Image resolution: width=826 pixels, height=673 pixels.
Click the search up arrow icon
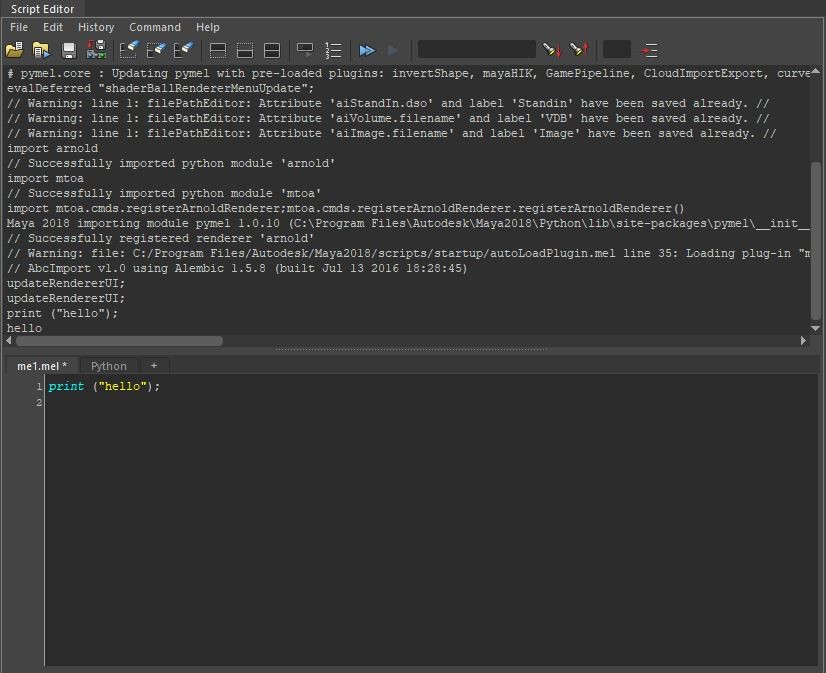click(579, 49)
